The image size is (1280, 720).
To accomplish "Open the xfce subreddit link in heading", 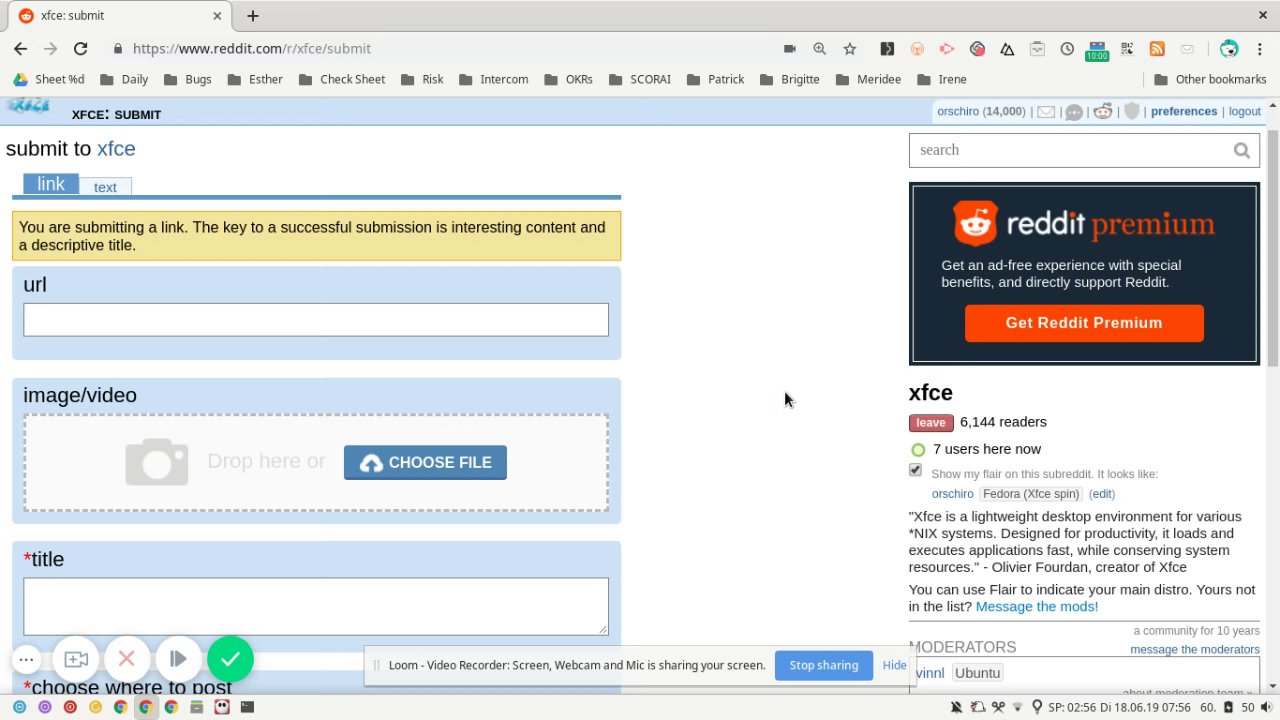I will pos(116,148).
